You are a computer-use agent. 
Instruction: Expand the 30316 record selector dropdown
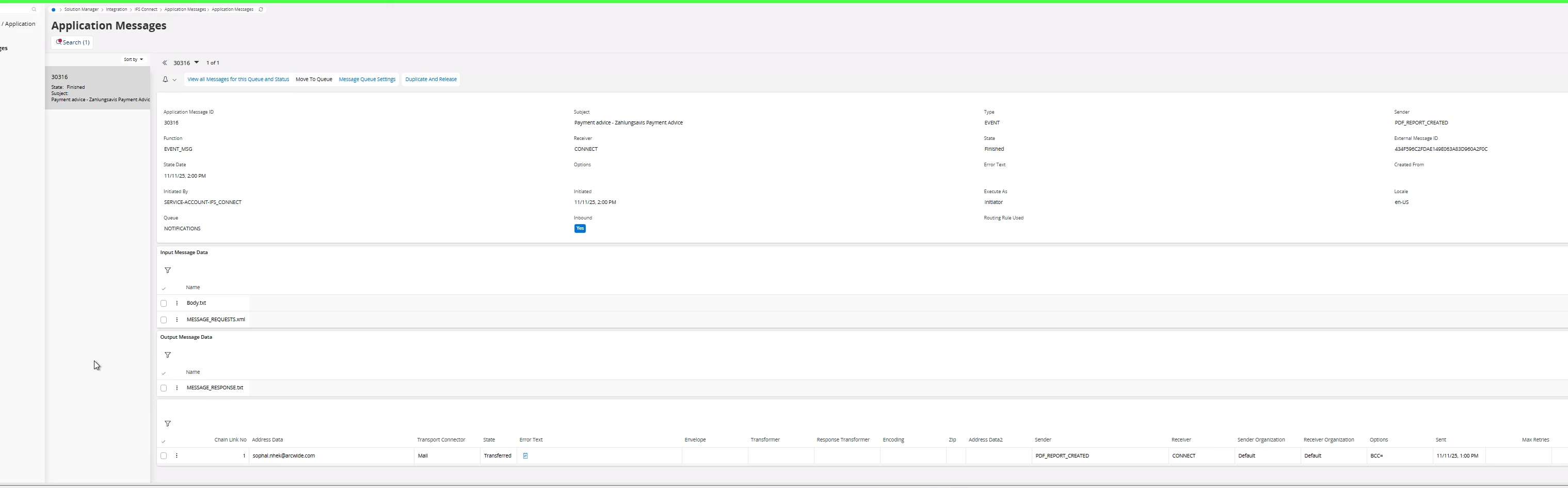tap(197, 63)
